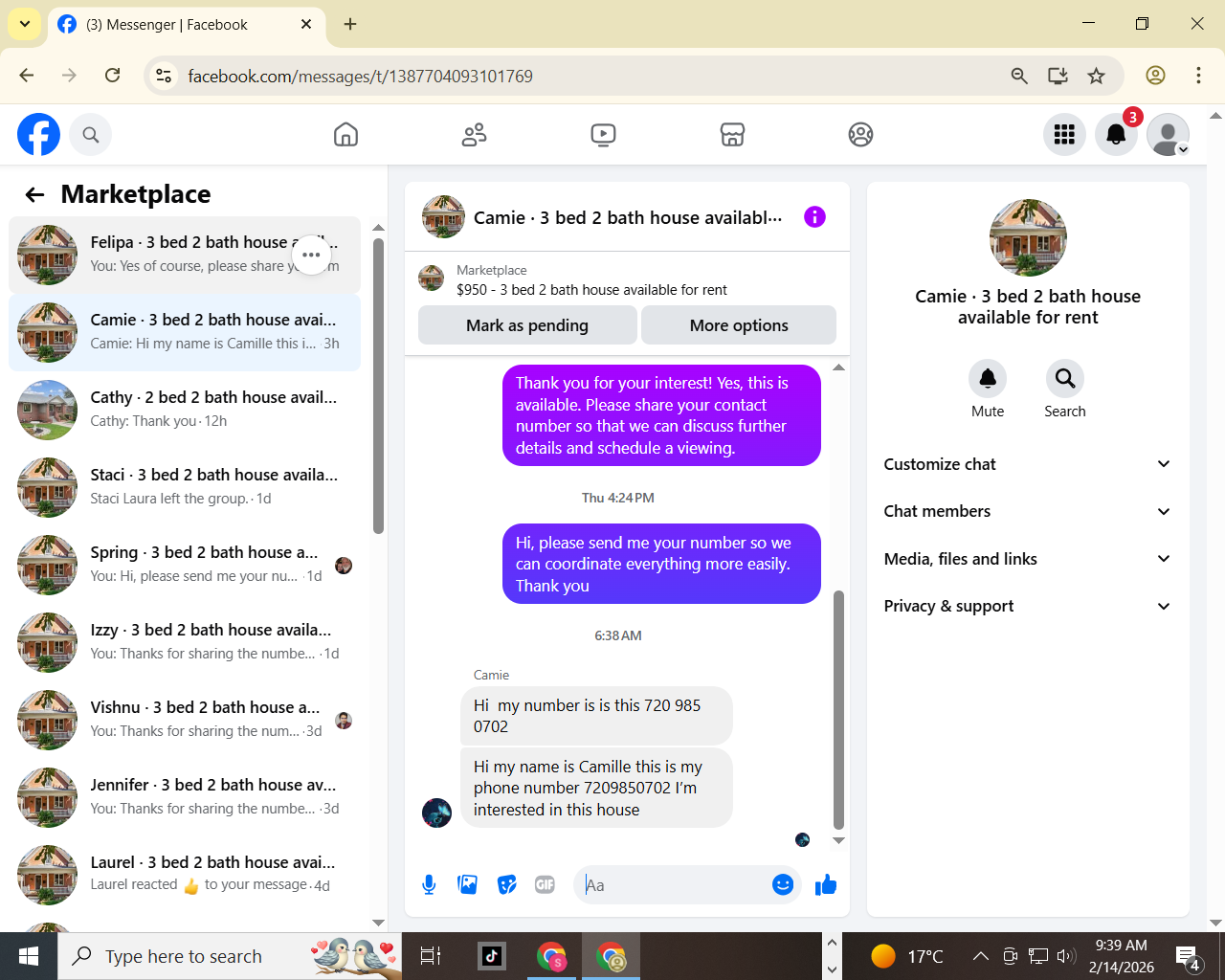Open the Windows notification center icon
The width and height of the screenshot is (1225, 980).
point(1188,956)
